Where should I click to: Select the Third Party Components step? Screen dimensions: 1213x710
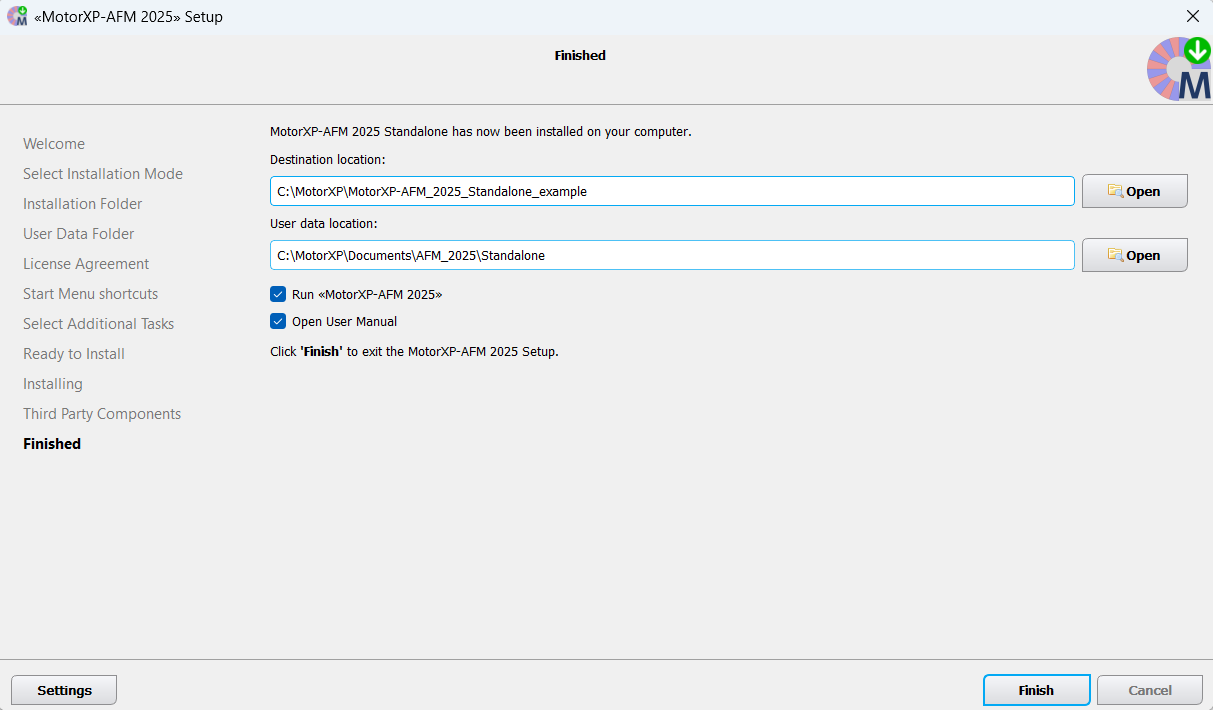pyautogui.click(x=102, y=414)
